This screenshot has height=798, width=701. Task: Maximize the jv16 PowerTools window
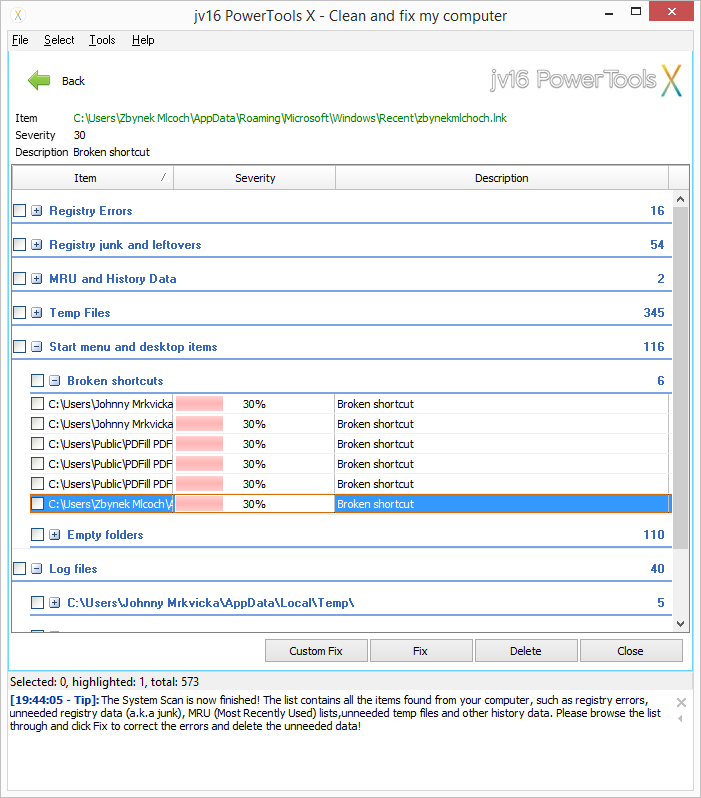coord(636,12)
